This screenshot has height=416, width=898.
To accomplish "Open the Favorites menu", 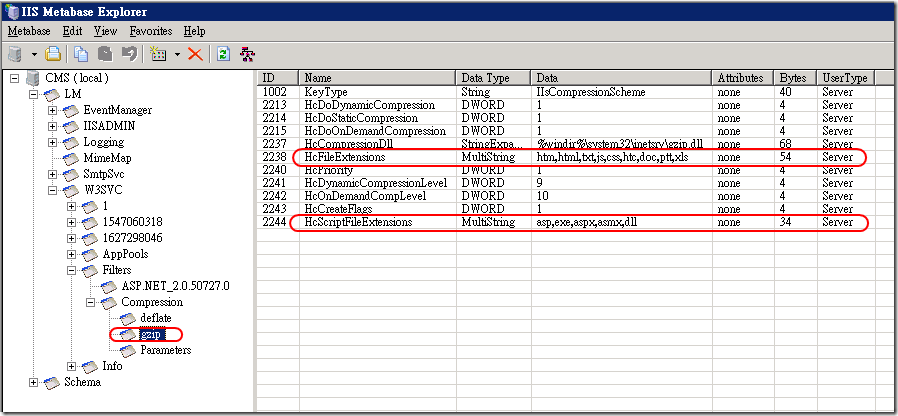I will coord(150,31).
